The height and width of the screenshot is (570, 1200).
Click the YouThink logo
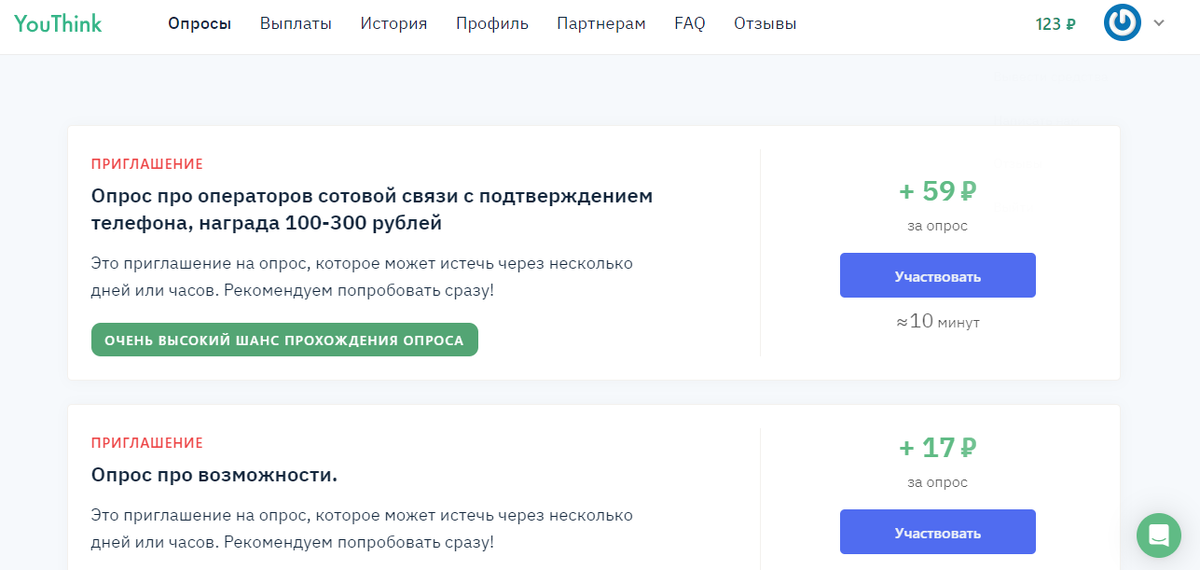(58, 23)
